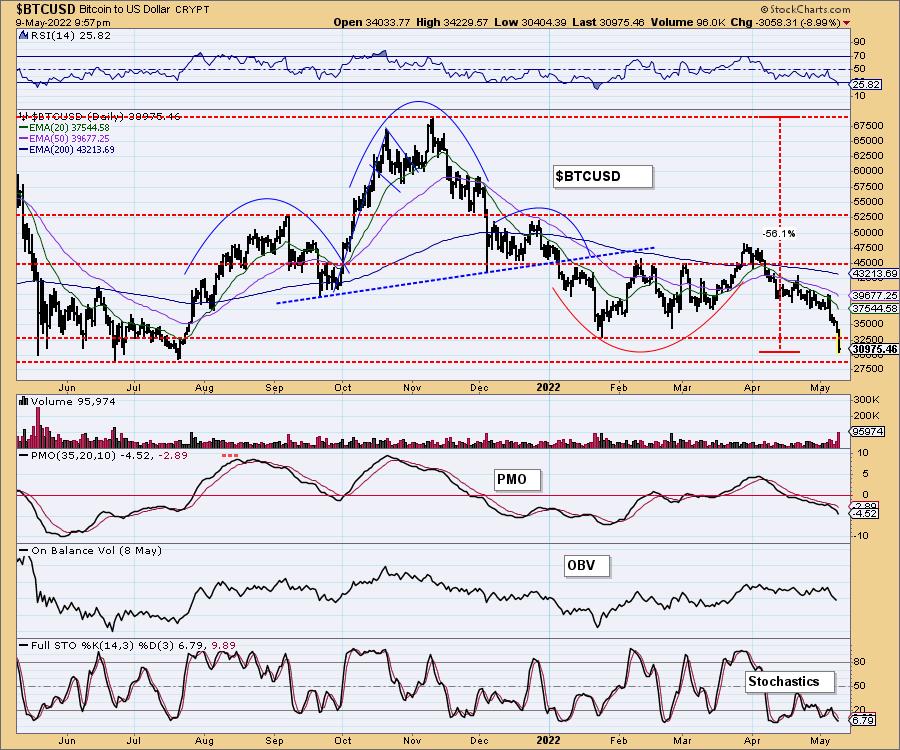Click the 30975.46 last price tag
The width and height of the screenshot is (900, 750).
tap(875, 349)
